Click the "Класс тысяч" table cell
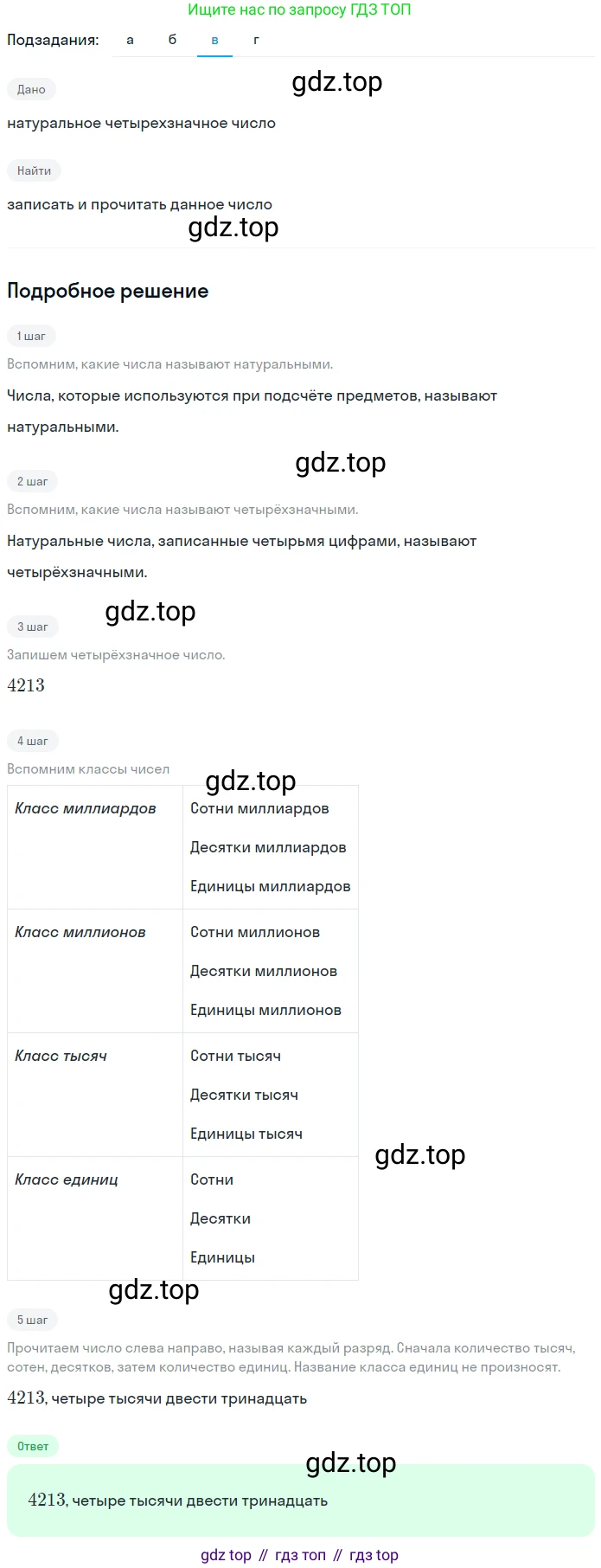 [x=95, y=1095]
